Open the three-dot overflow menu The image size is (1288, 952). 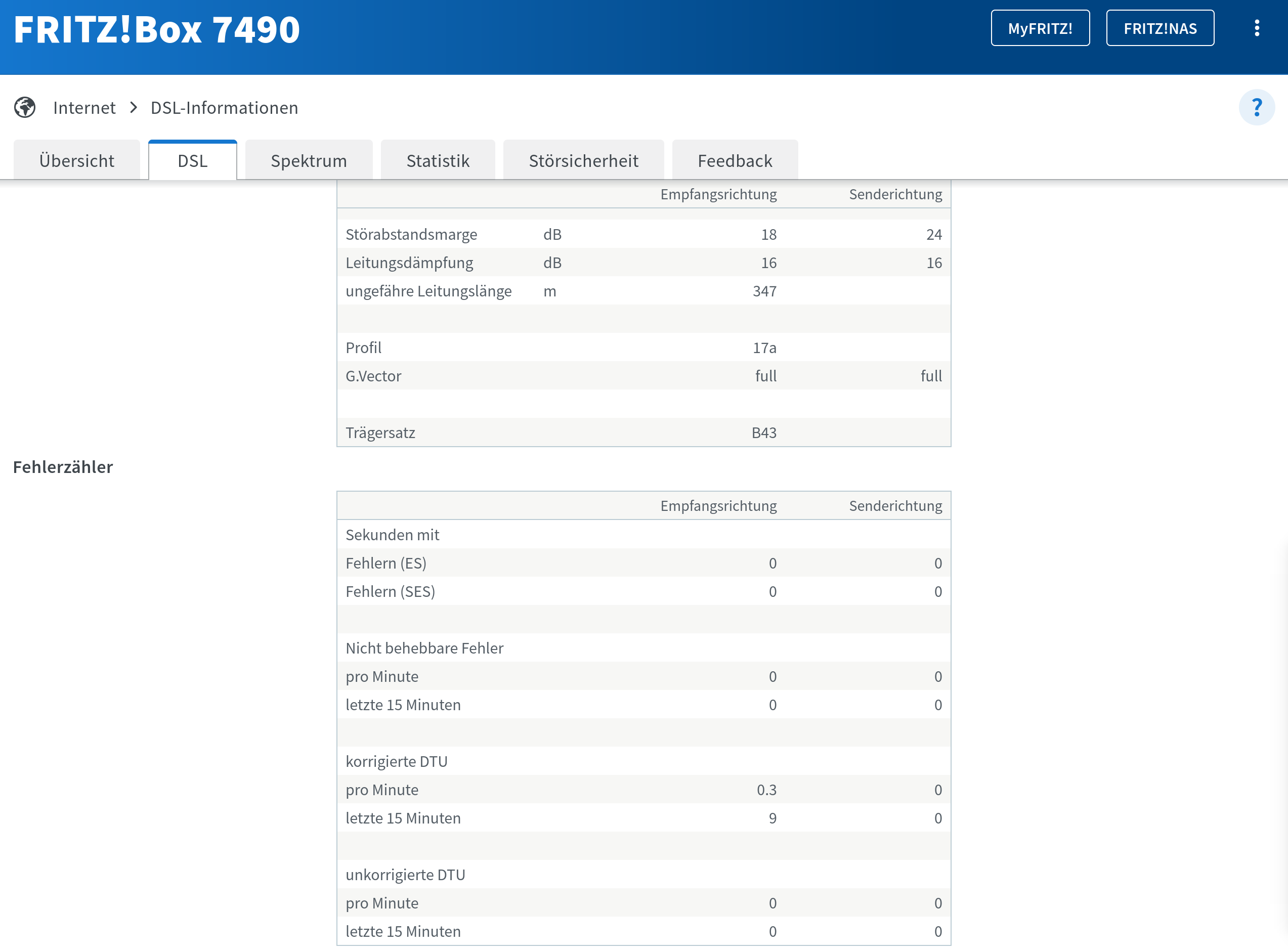click(1256, 28)
